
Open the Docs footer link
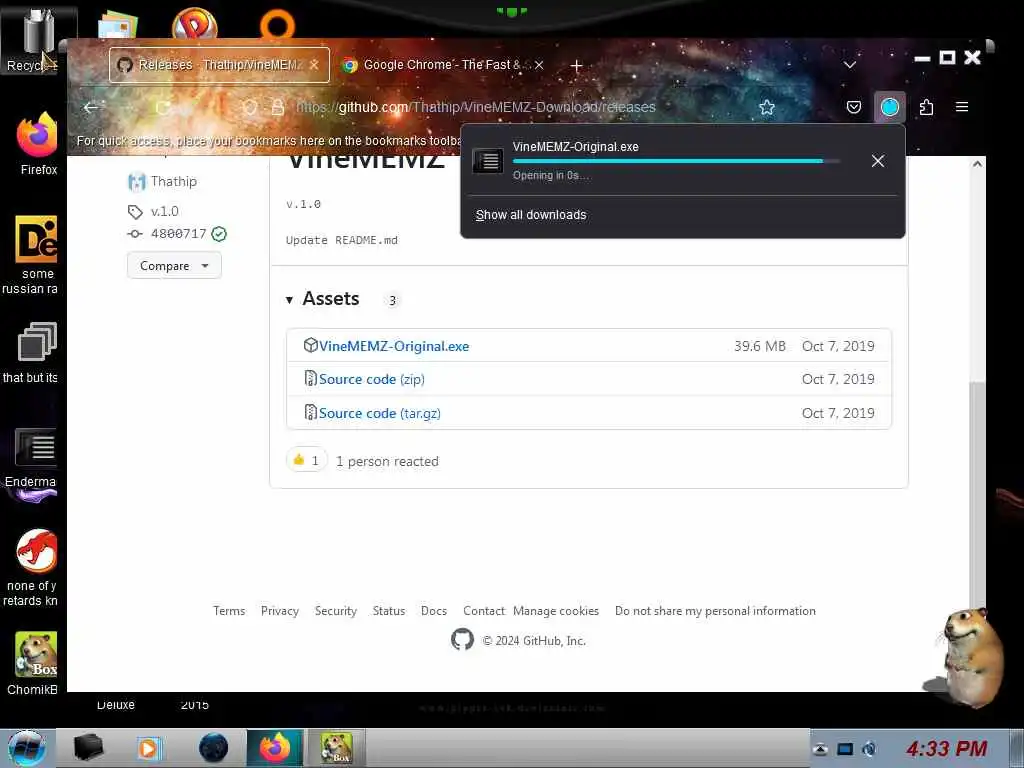pos(434,611)
